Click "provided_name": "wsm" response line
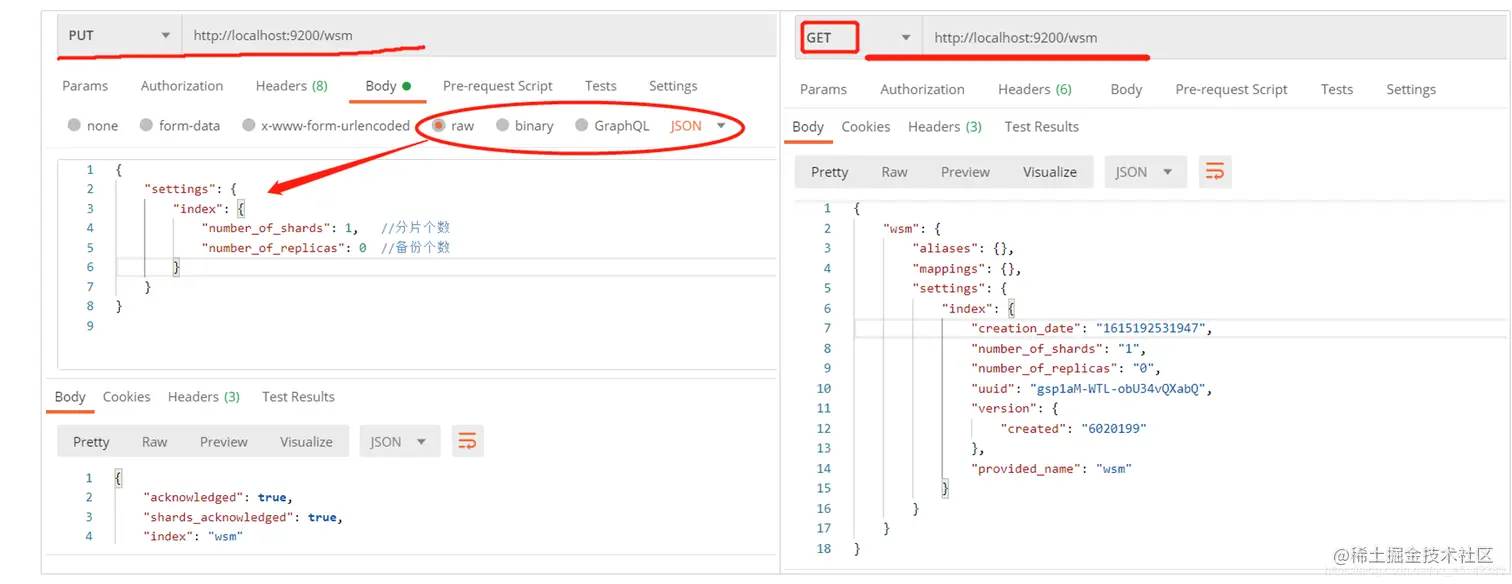 [x=1051, y=468]
